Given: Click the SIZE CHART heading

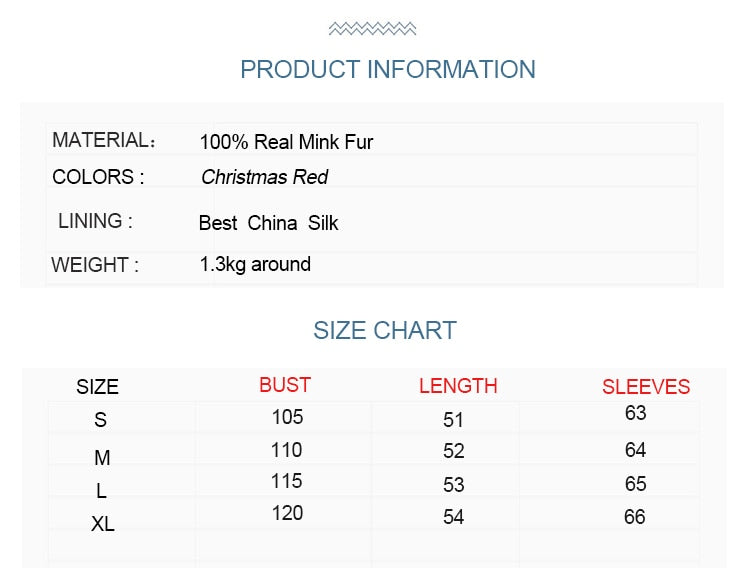Looking at the screenshot, I should pyautogui.click(x=385, y=331).
